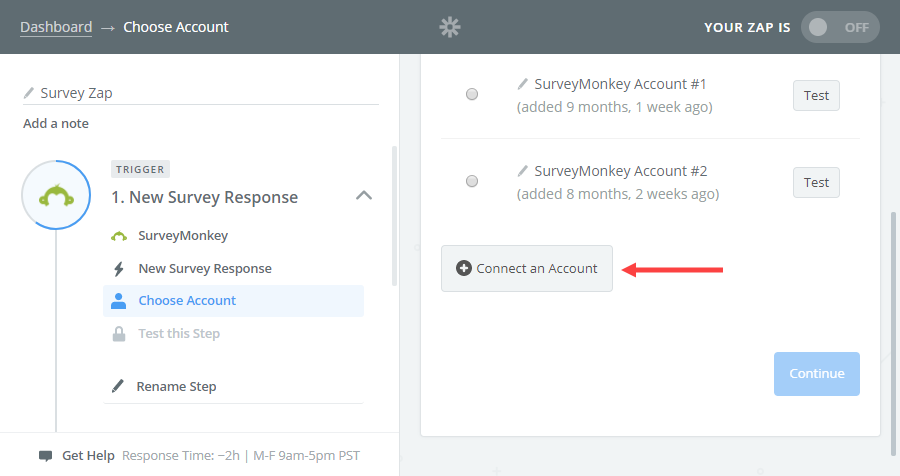Screen dimensions: 900x476
Task: Rename SurveyMonkey Account #1 via pencil icon
Action: pos(522,84)
